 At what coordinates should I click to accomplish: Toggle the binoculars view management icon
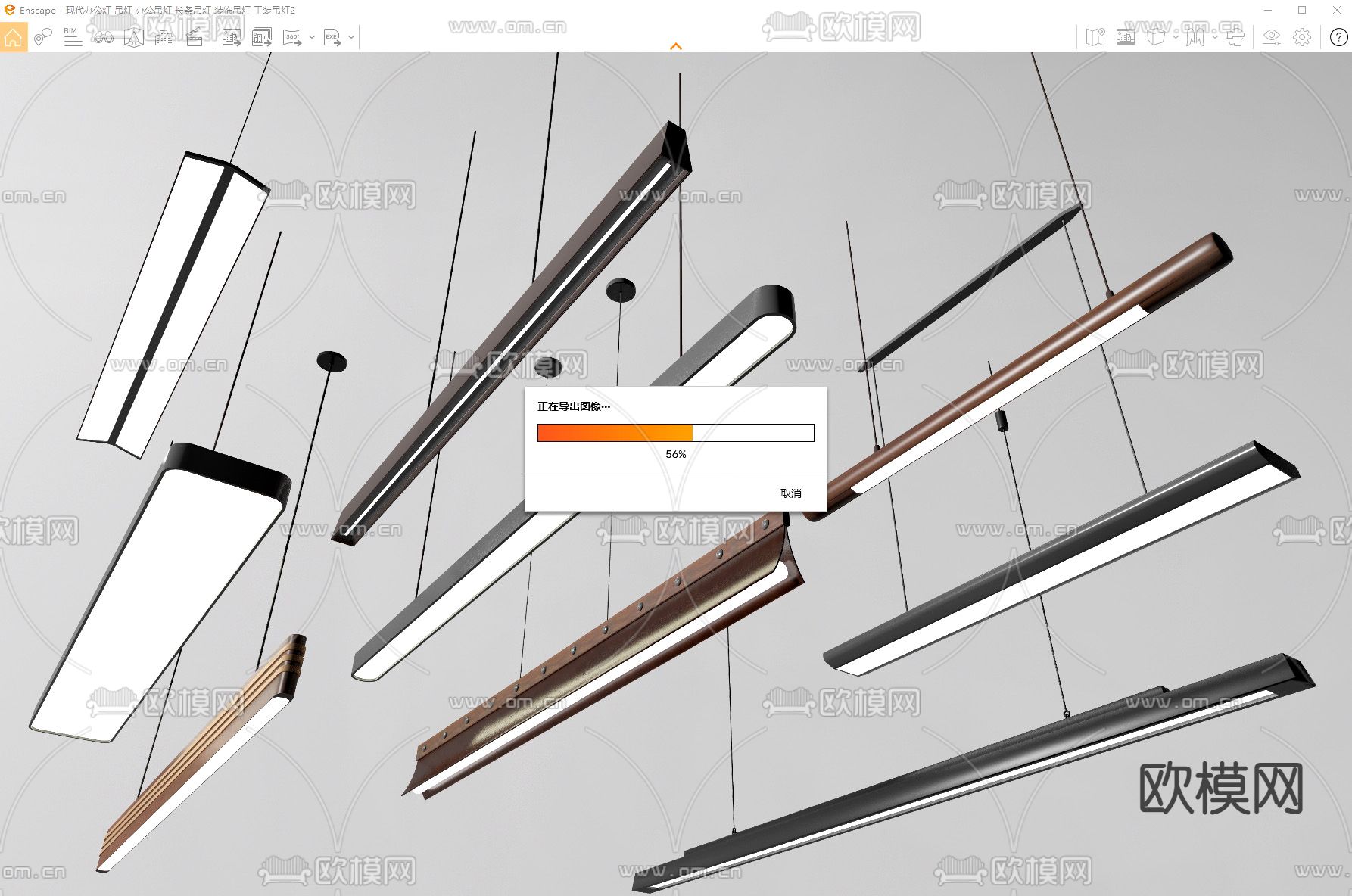tap(103, 37)
